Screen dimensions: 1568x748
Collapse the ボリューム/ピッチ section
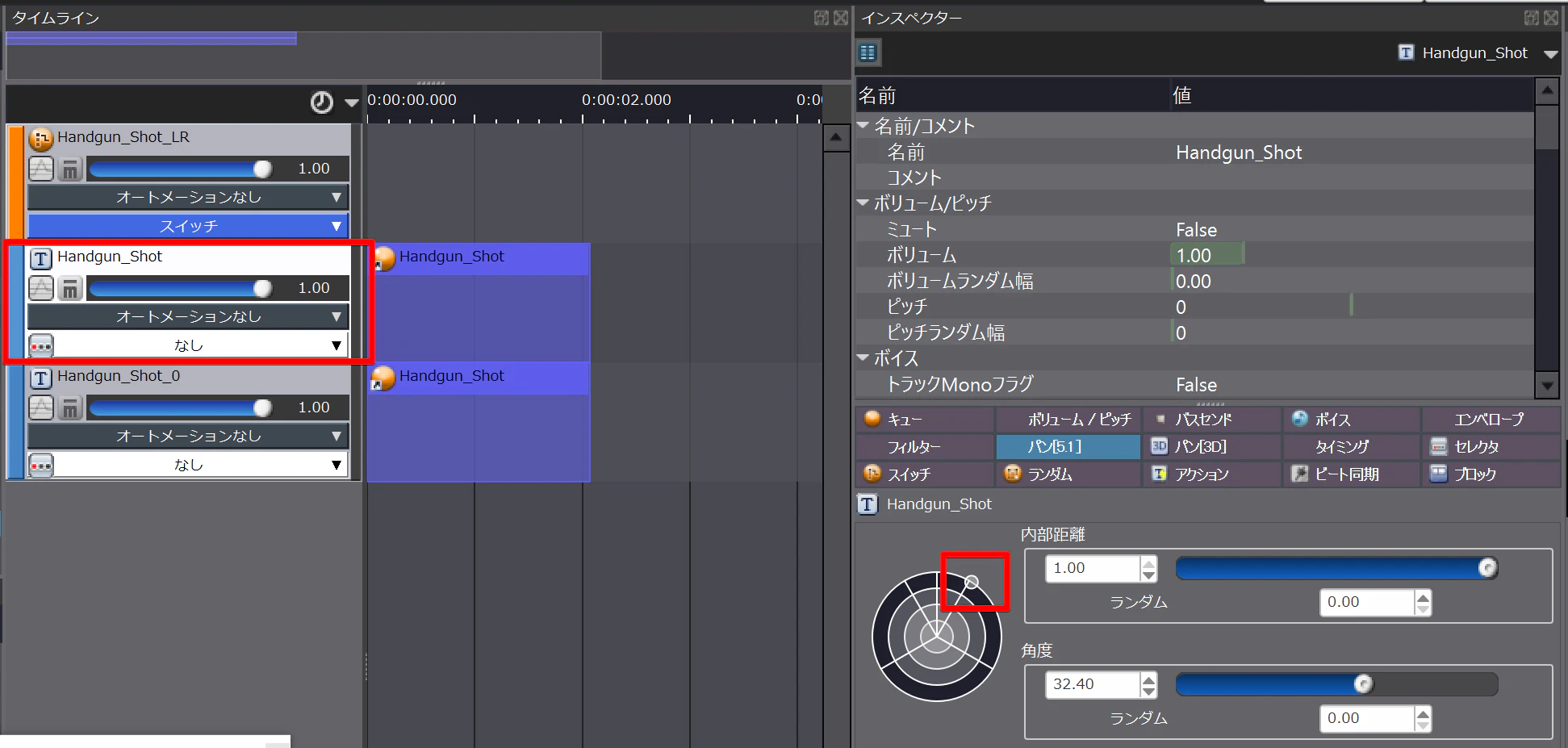pyautogui.click(x=863, y=203)
